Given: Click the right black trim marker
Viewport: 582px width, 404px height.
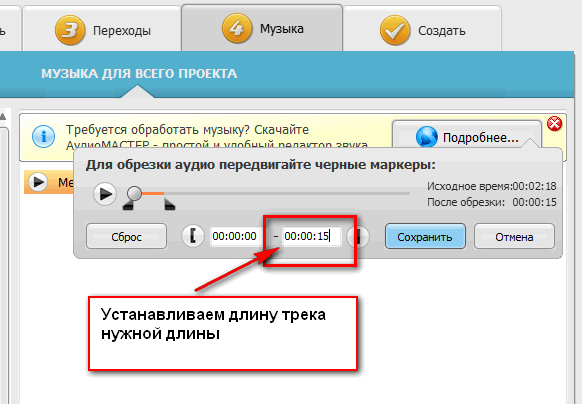Looking at the screenshot, I should 170,205.
